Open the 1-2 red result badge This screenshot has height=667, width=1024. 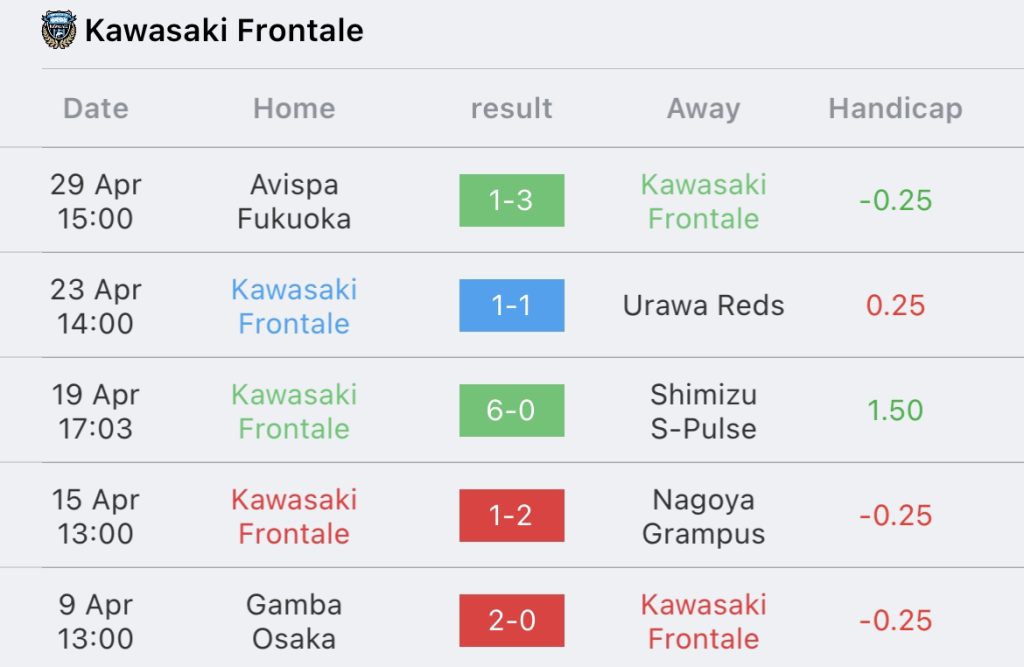[x=511, y=515]
